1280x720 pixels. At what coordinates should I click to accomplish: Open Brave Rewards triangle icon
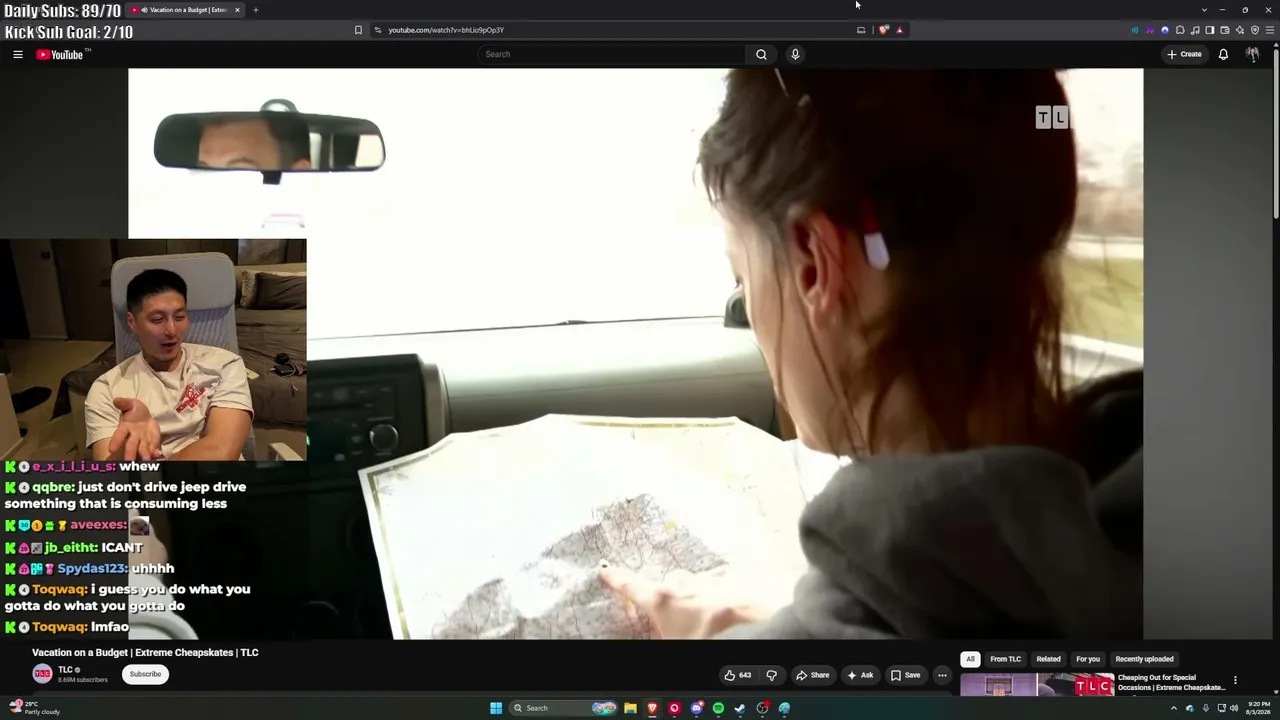(x=899, y=30)
